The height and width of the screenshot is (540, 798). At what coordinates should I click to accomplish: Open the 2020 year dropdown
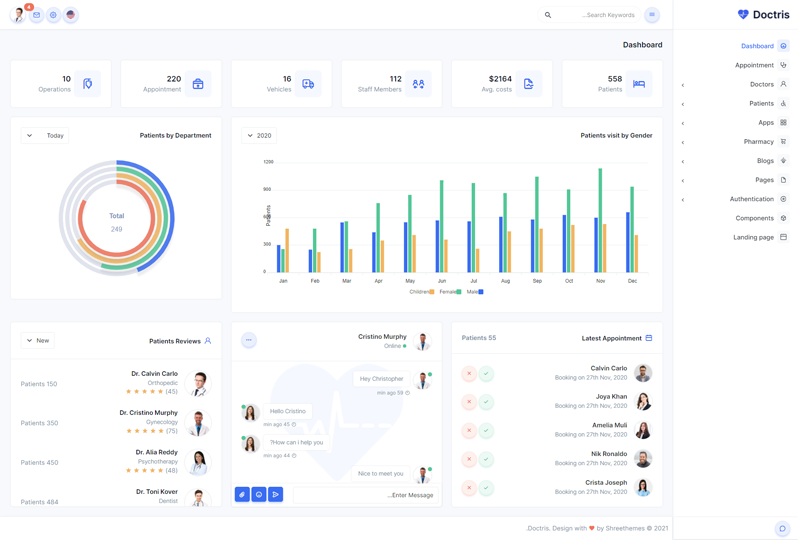coord(259,135)
